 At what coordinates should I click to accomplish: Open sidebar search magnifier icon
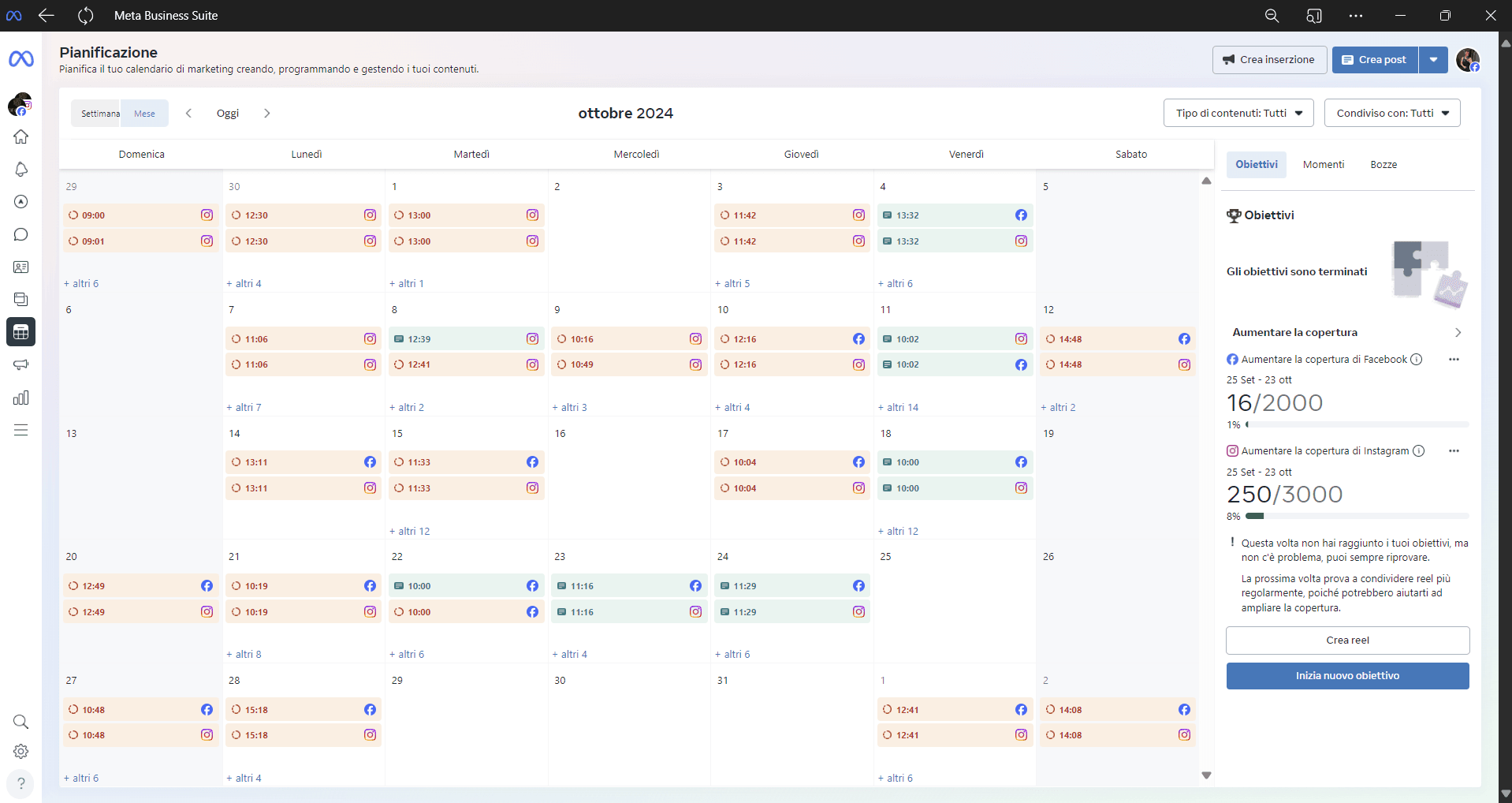(20, 722)
